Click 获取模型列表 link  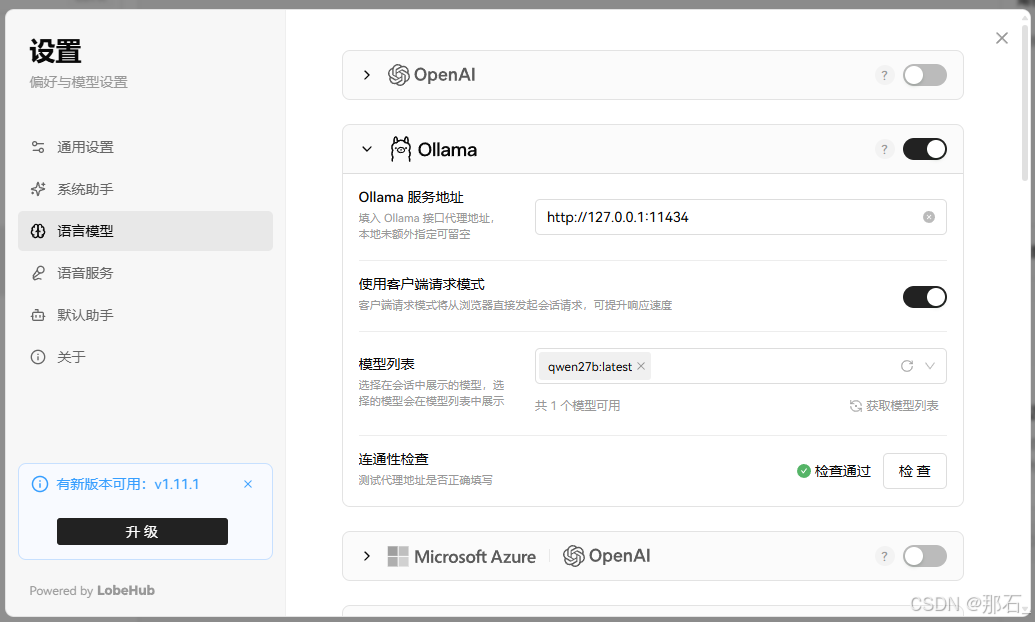click(x=894, y=406)
